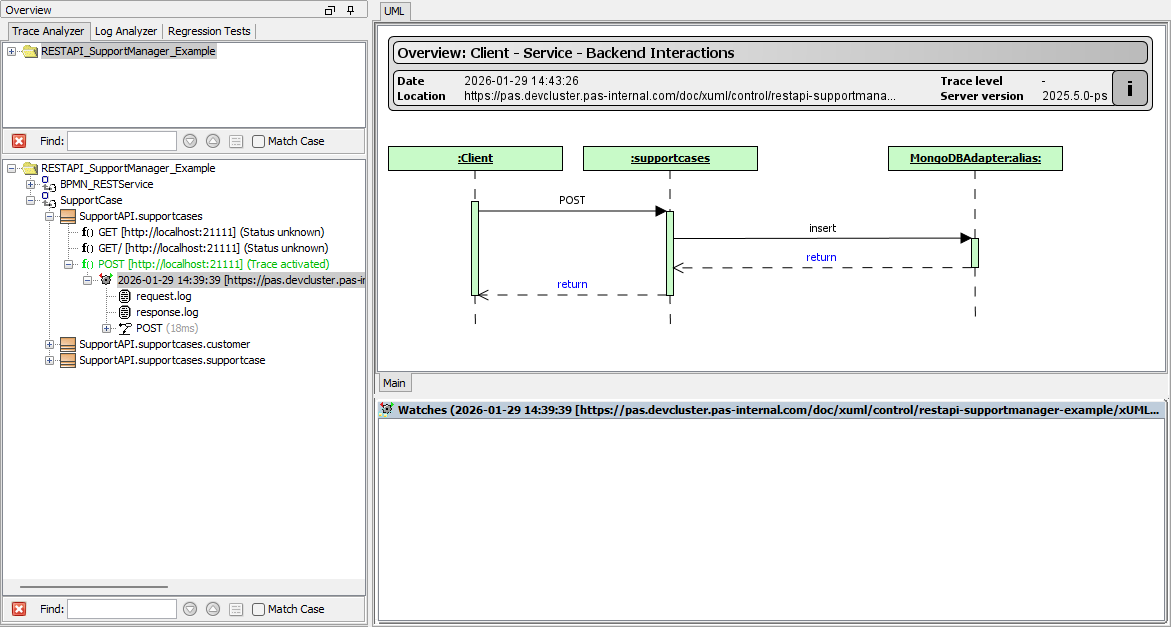Enable Match Case in bottom Find bar
This screenshot has width=1171, height=627.
pos(259,609)
